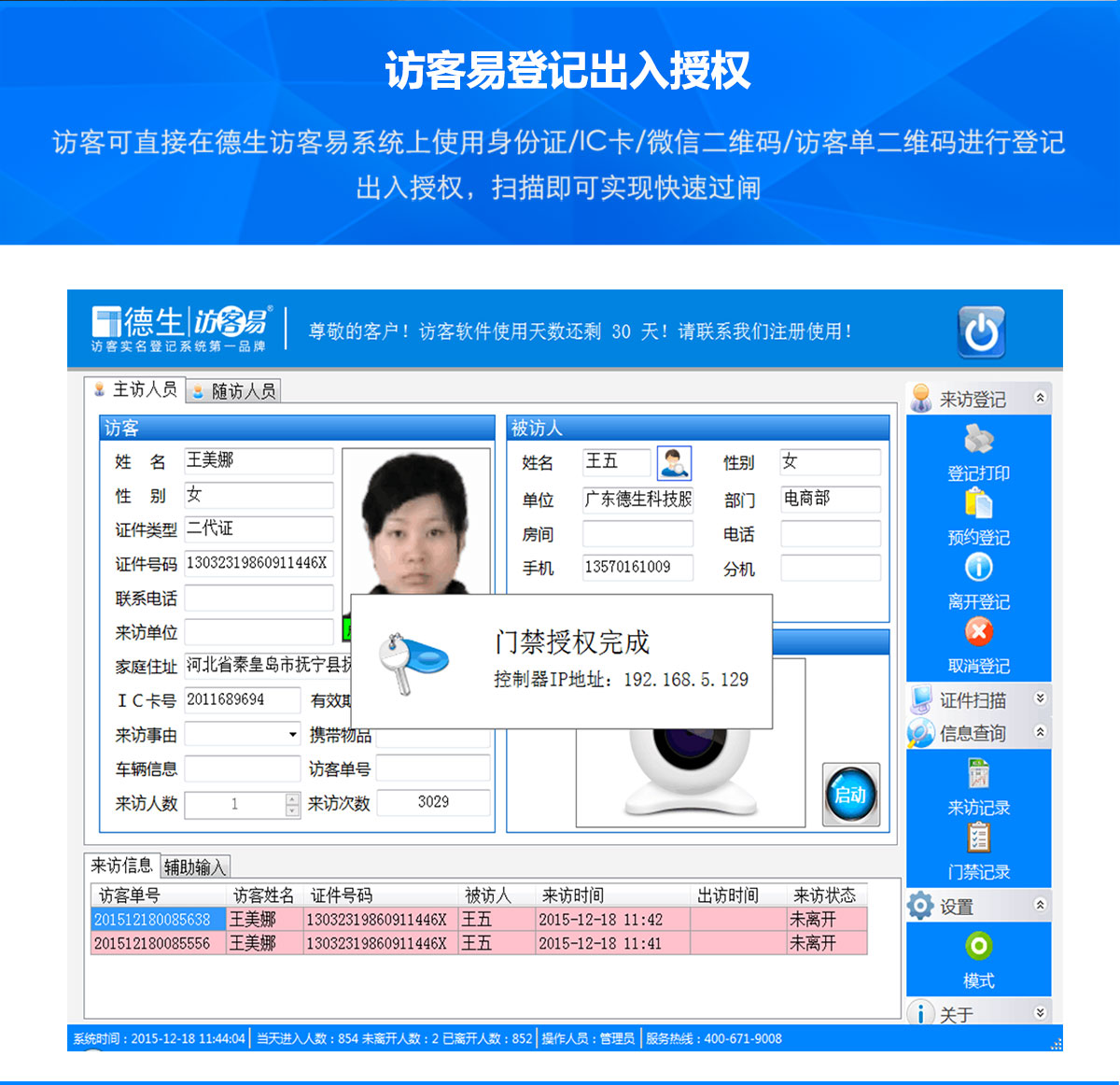The height and width of the screenshot is (1085, 1120).
Task: Increase the 来访人数 stepper value
Action: click(x=292, y=798)
